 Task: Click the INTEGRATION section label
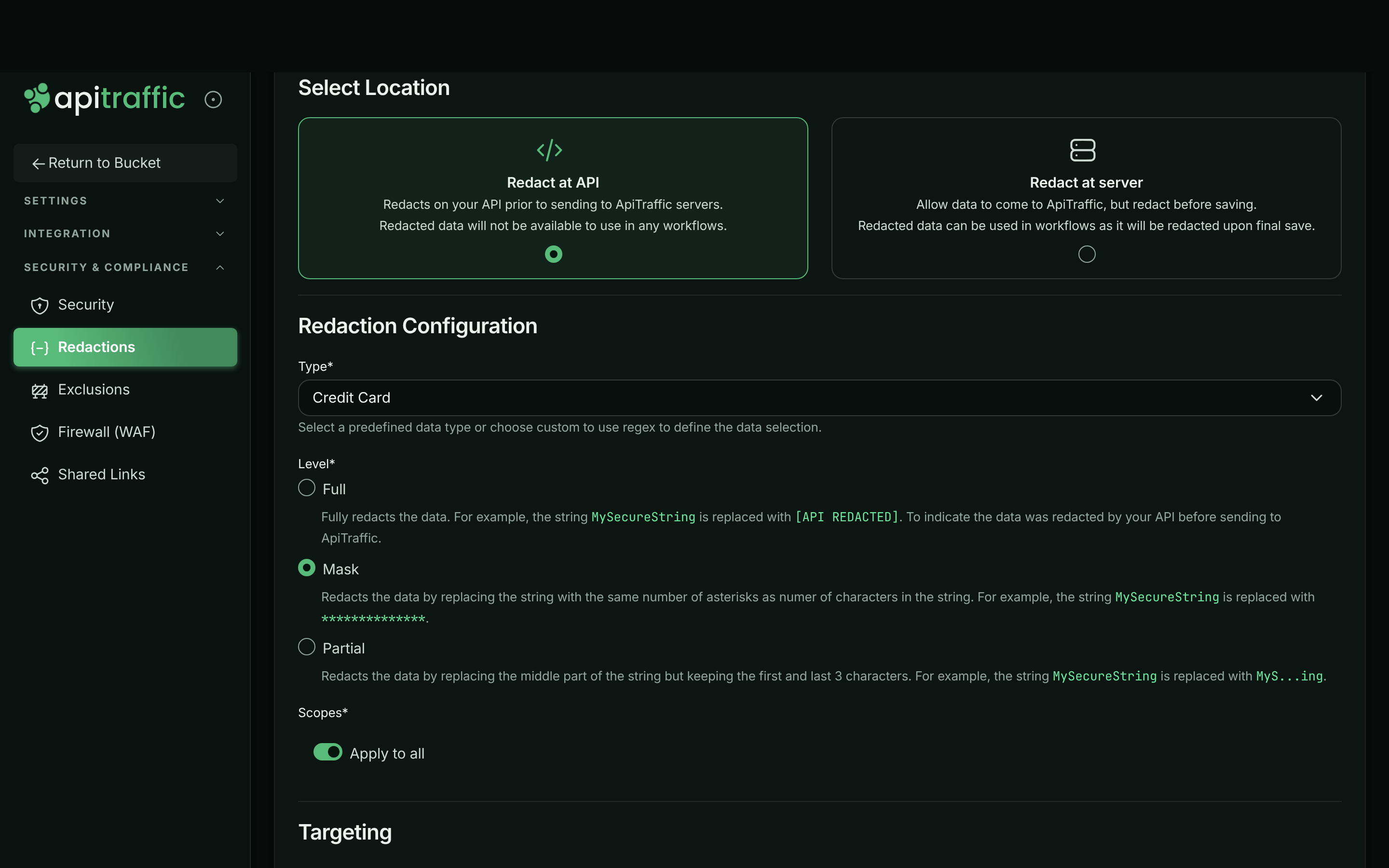tap(67, 234)
